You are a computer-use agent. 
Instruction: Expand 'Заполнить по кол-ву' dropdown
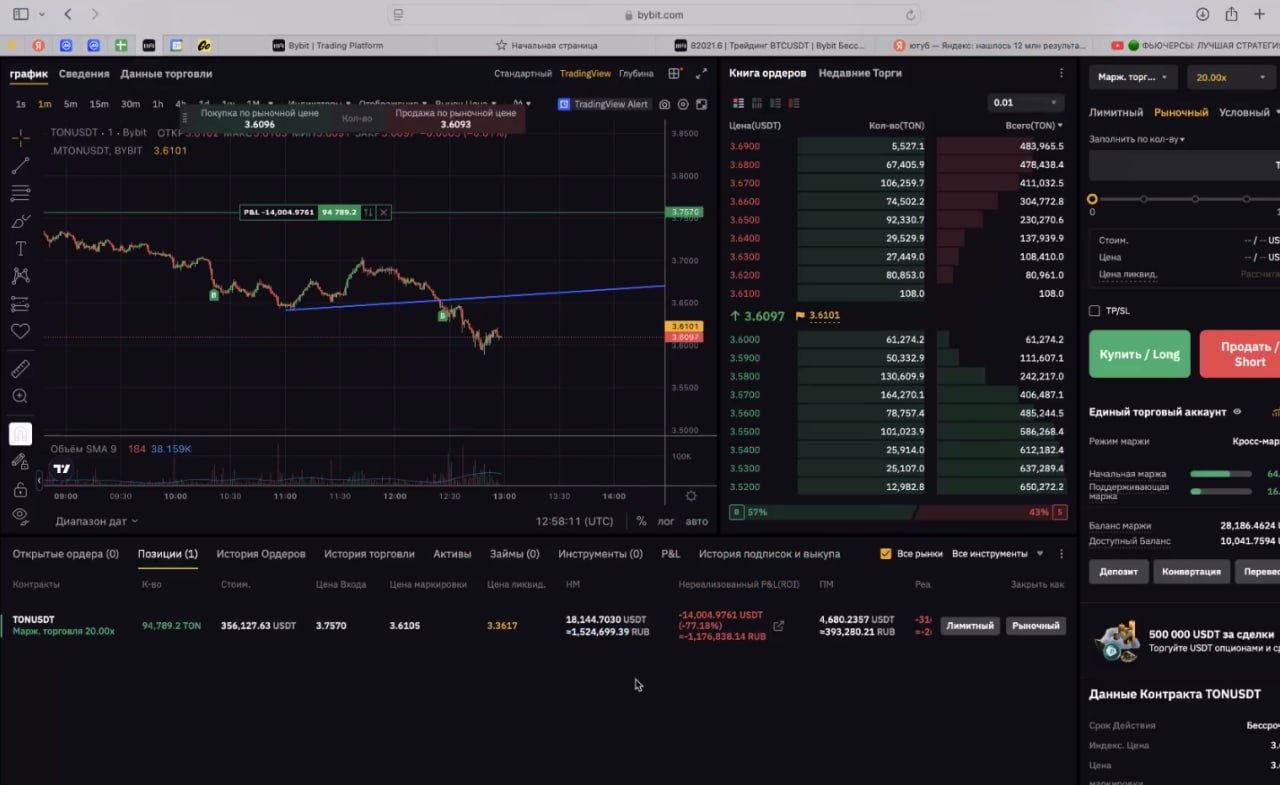coord(1137,139)
